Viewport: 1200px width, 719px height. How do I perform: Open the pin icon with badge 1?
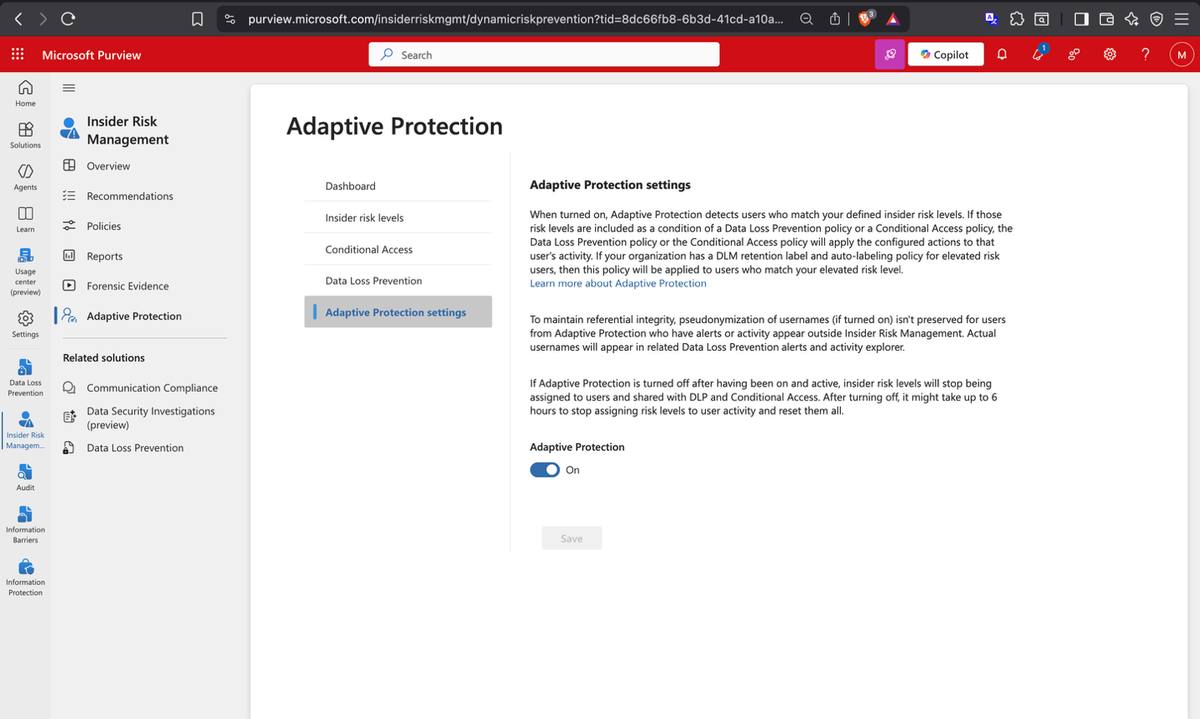[x=1038, y=54]
